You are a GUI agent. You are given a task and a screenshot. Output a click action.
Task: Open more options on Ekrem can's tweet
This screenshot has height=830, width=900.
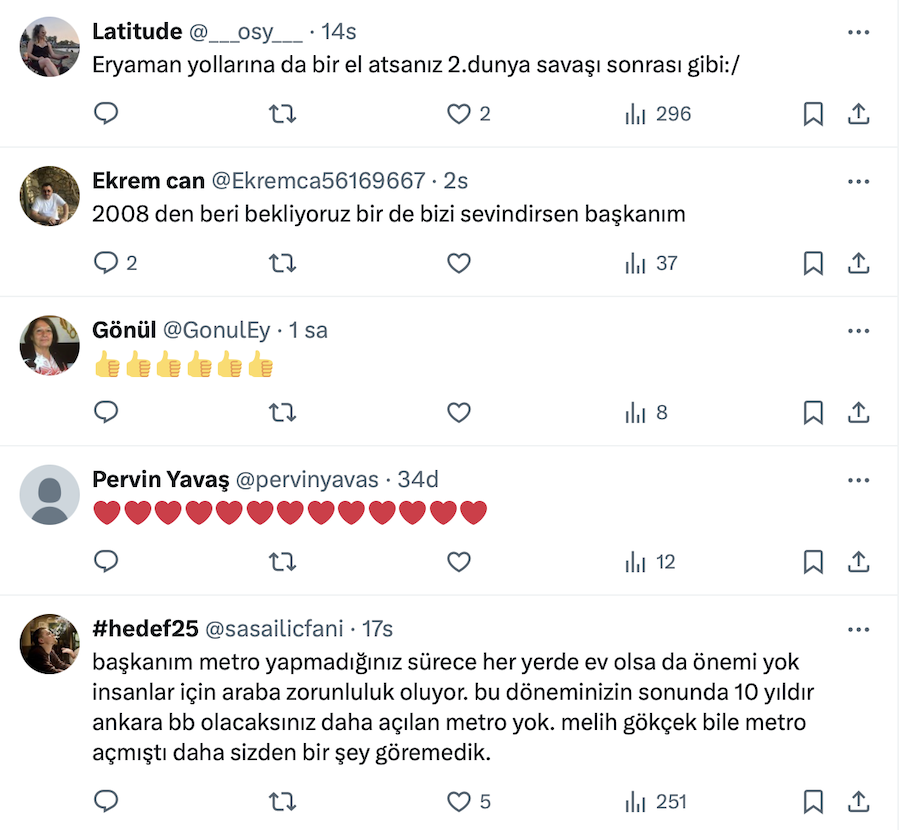tap(858, 182)
